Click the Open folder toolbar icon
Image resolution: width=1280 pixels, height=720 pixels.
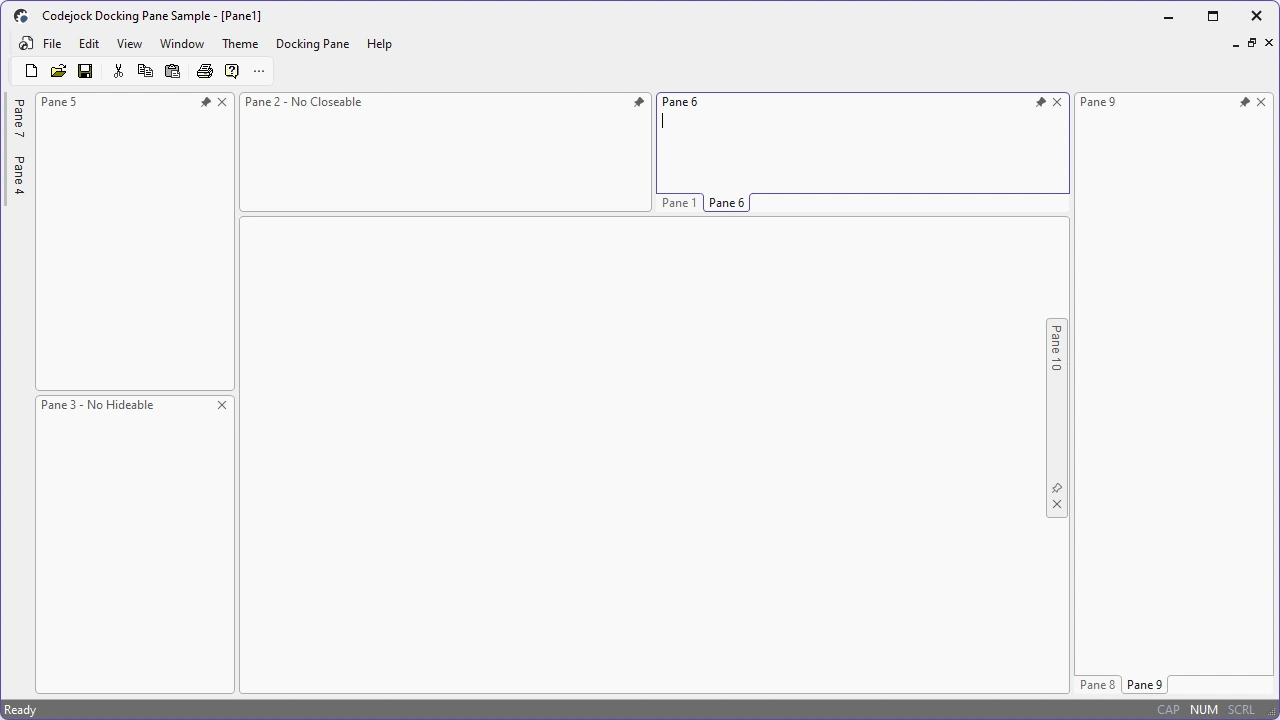point(58,71)
